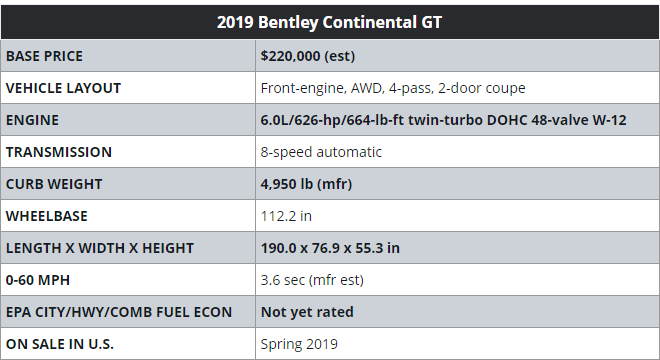The height and width of the screenshot is (360, 660).
Task: Click the Front-engine, AWD layout description
Action: point(393,88)
